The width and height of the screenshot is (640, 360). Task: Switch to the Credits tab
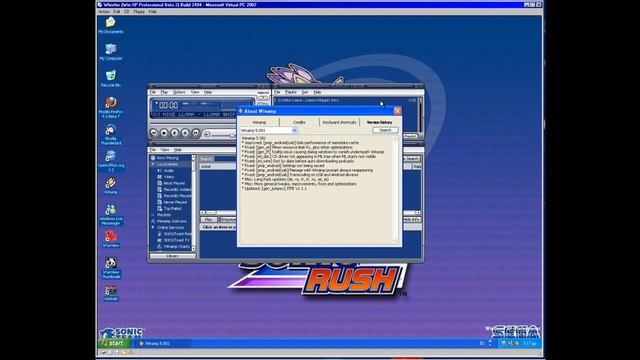click(299, 122)
